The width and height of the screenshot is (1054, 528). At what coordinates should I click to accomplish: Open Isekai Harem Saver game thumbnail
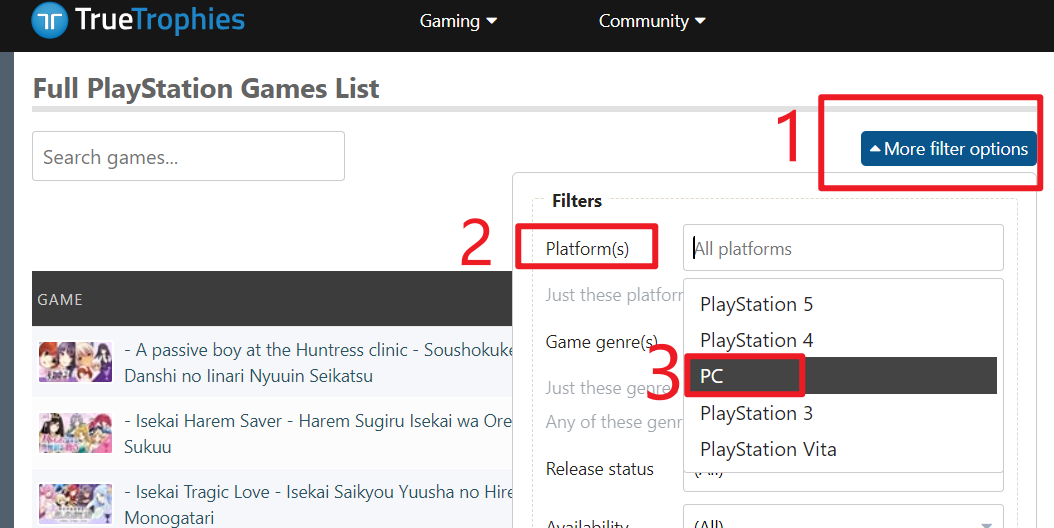coord(75,434)
